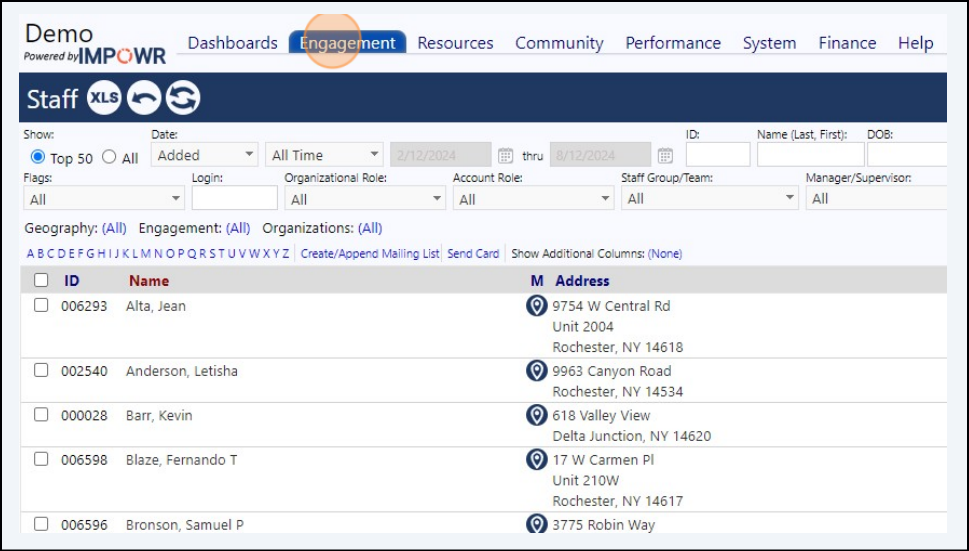This screenshot has width=969, height=551.
Task: Filter names by letter M
Action: [x=146, y=254]
